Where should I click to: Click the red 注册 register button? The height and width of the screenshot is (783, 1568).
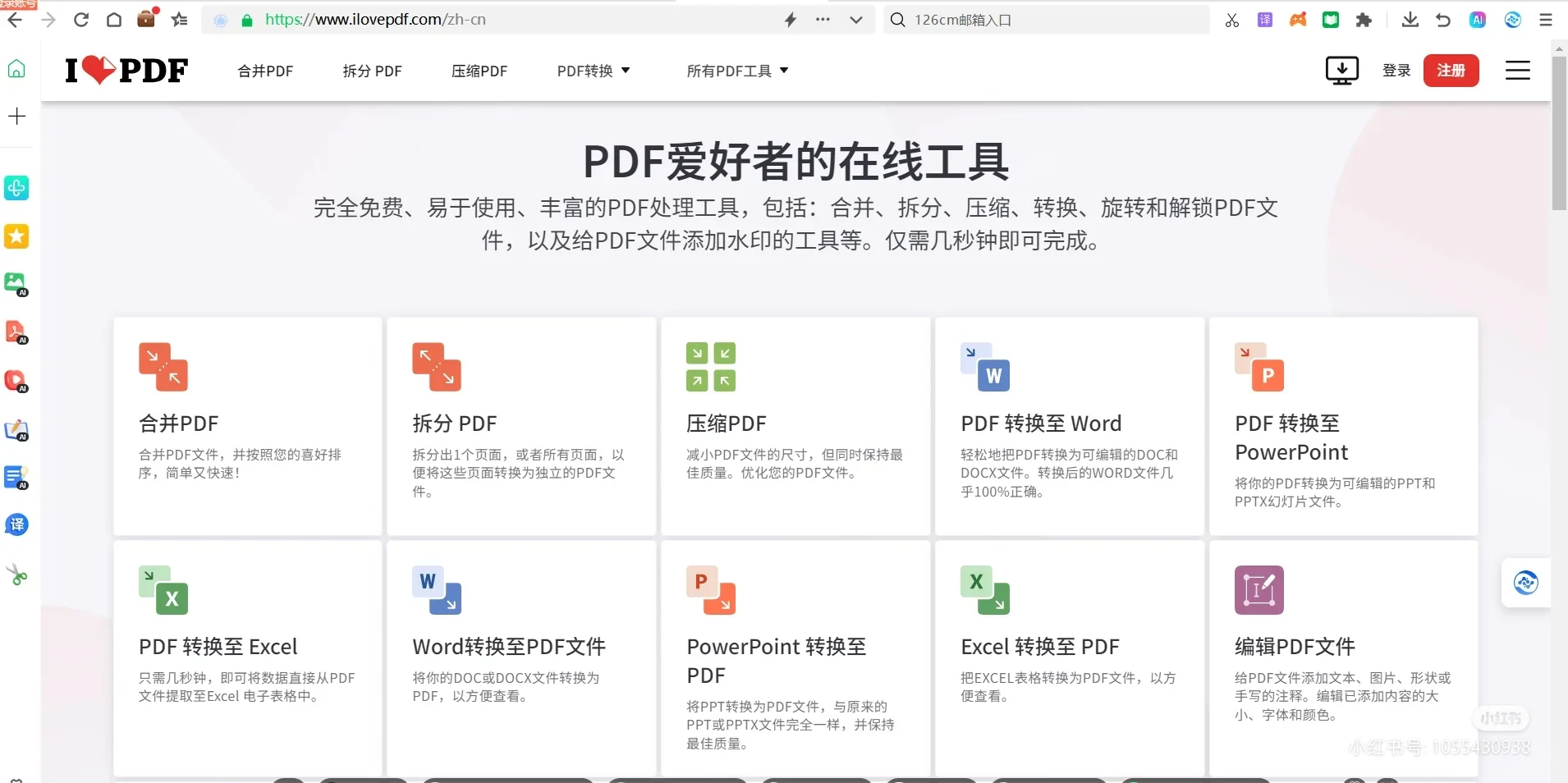click(1451, 70)
